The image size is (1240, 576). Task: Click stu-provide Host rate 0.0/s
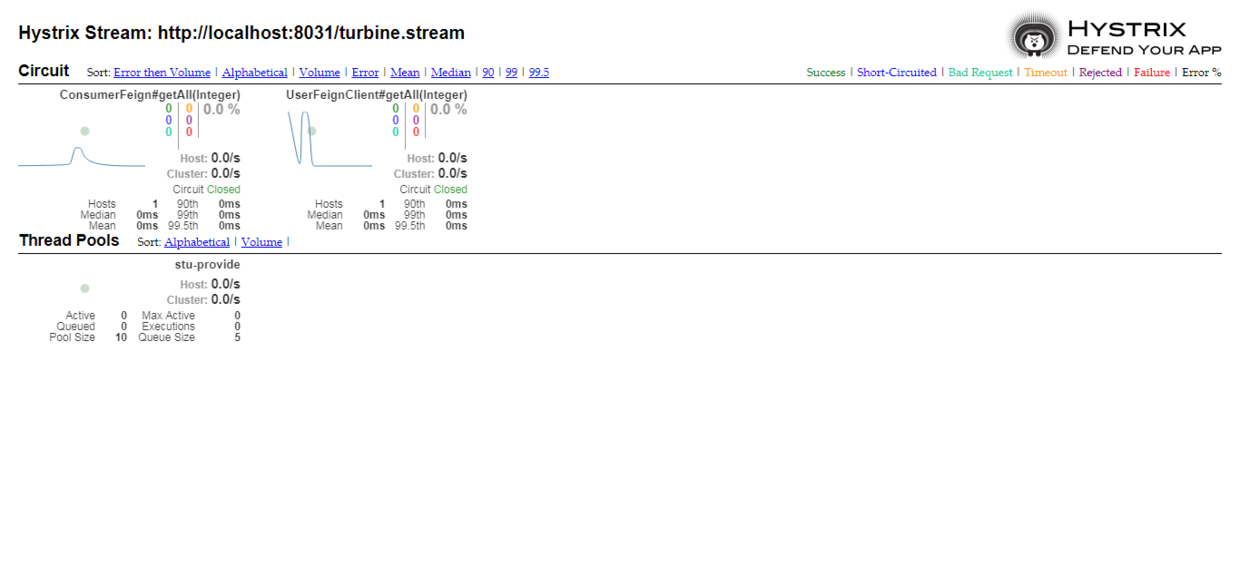pyautogui.click(x=226, y=285)
